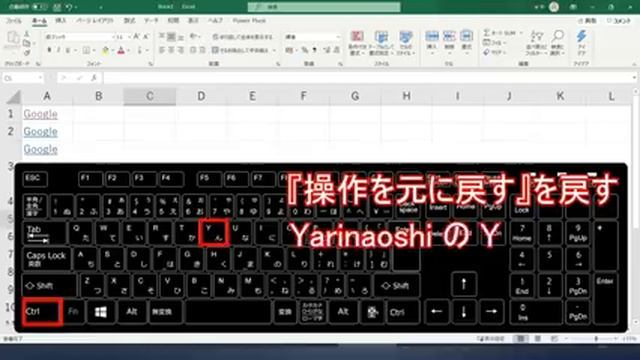Open the File tab
640x360 pixels.
[x=13, y=20]
